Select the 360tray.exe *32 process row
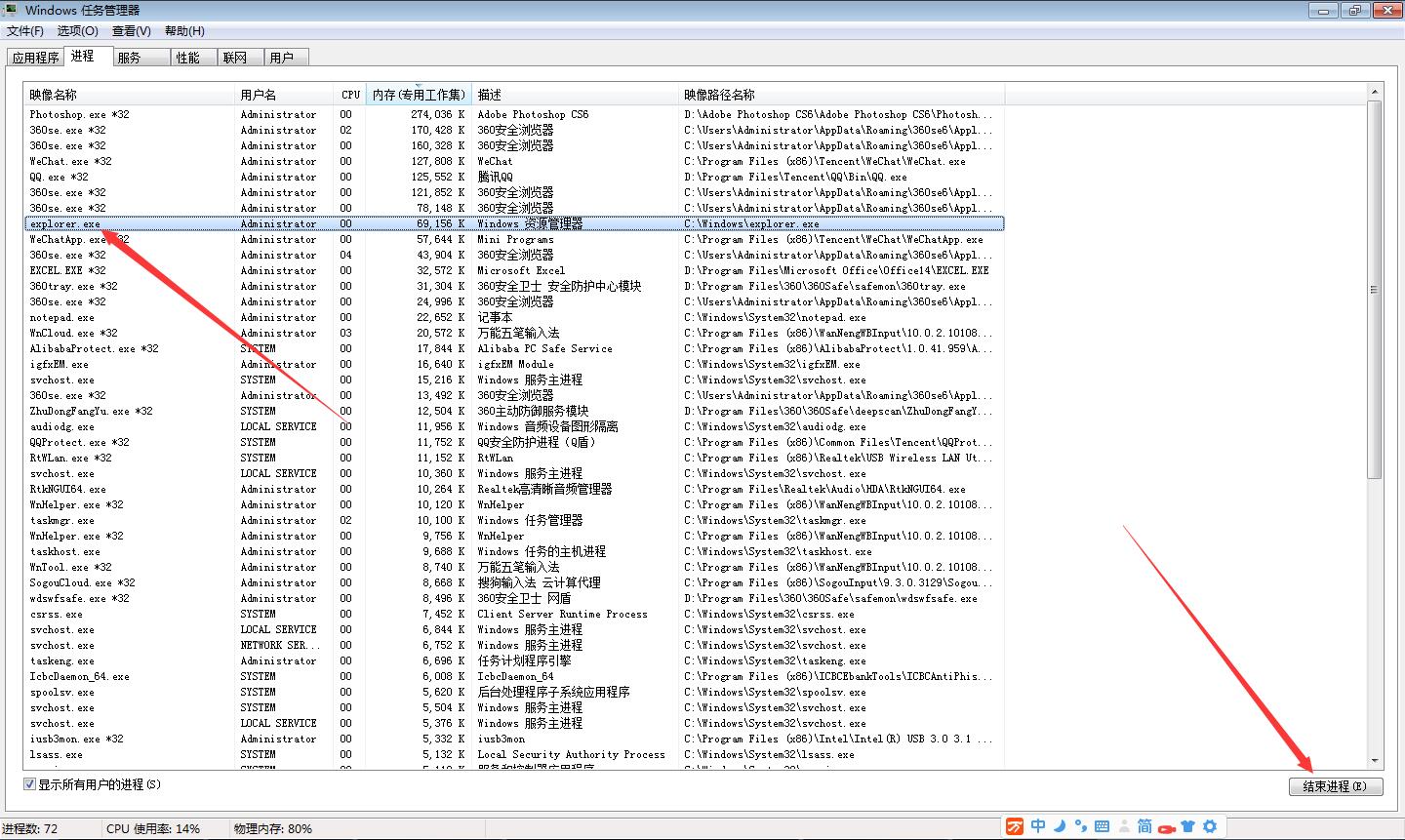The image size is (1405, 840). click(514, 286)
